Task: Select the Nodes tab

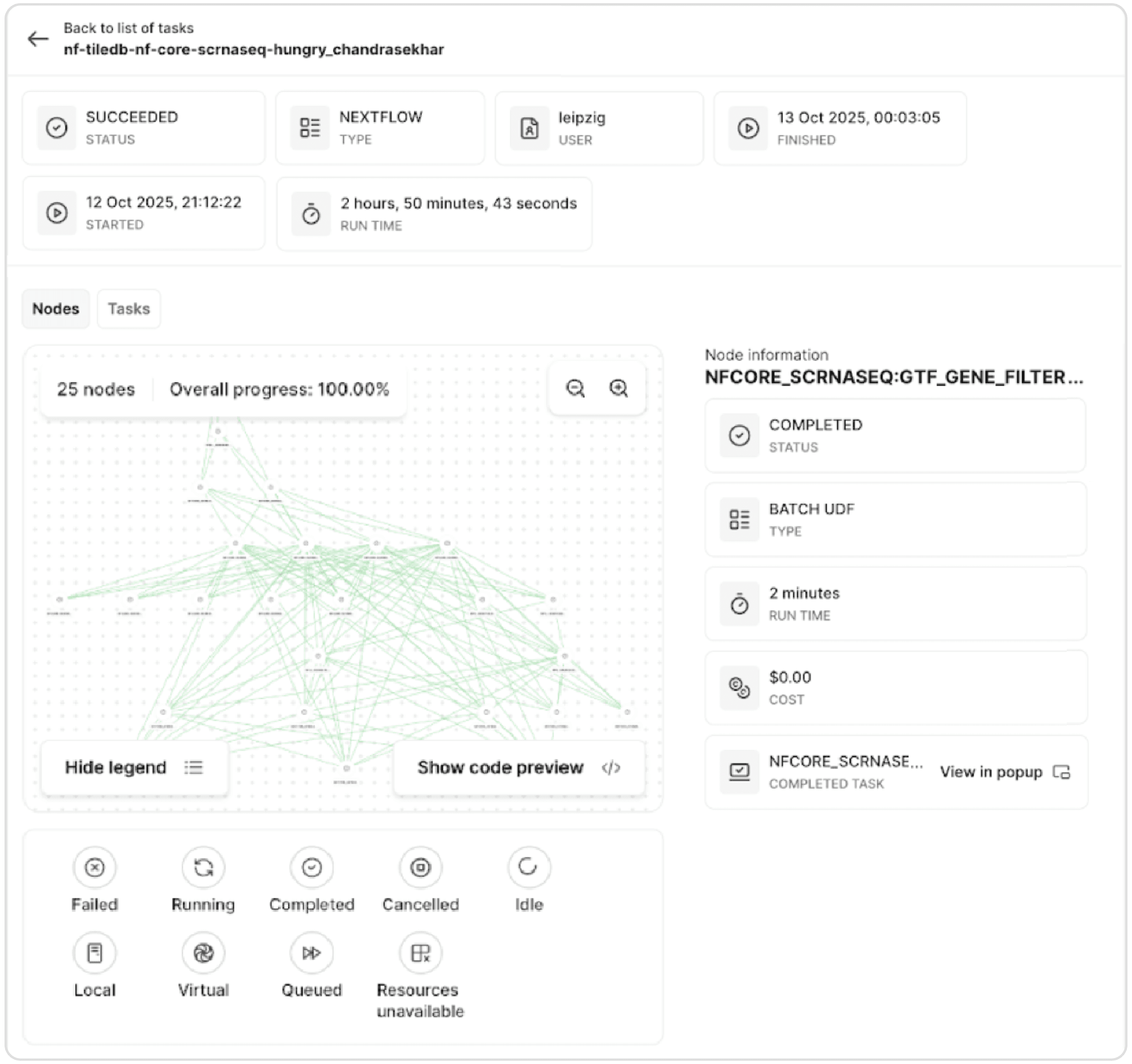Action: coord(56,308)
